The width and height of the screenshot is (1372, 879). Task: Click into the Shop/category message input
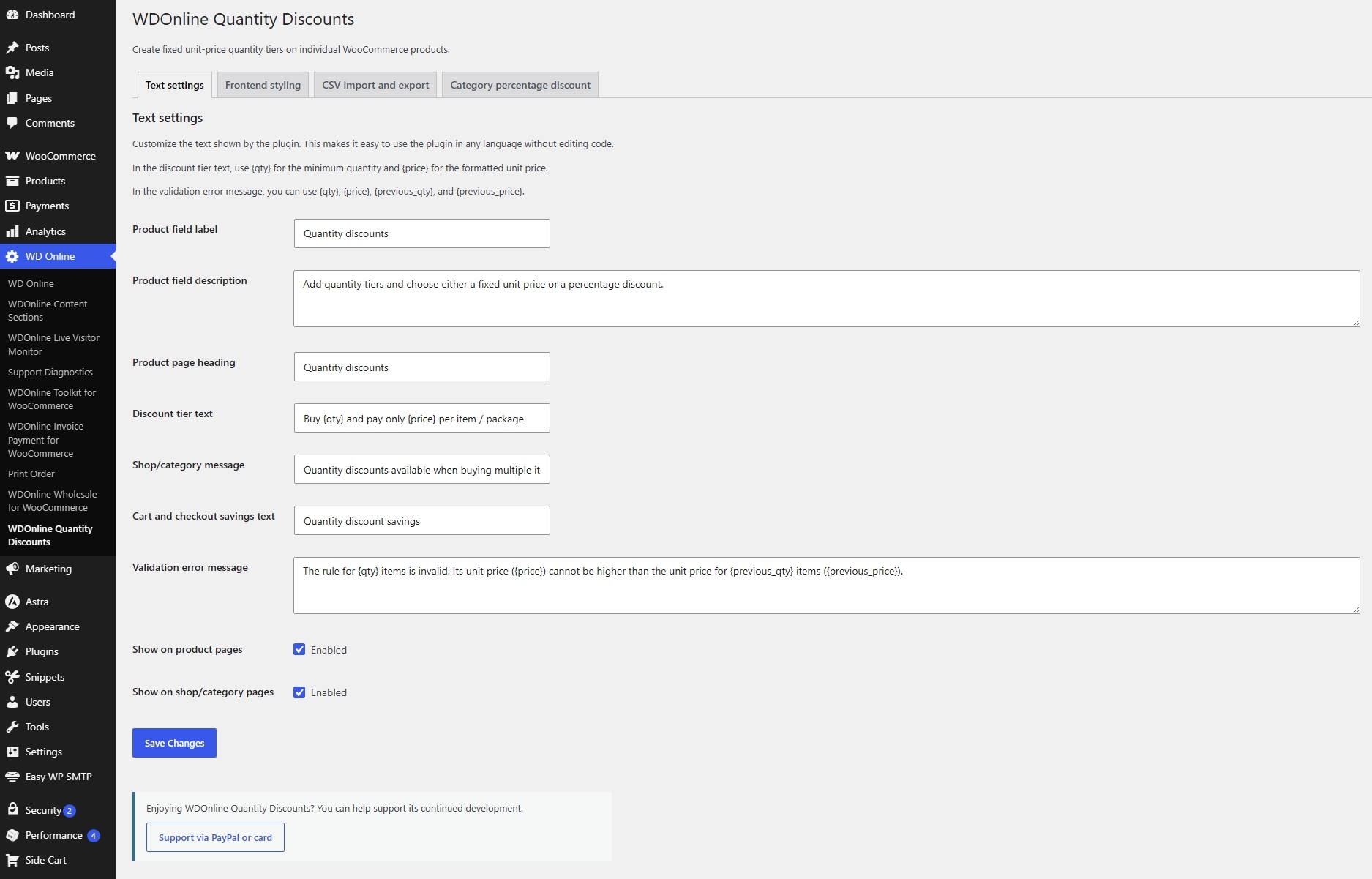coord(421,469)
